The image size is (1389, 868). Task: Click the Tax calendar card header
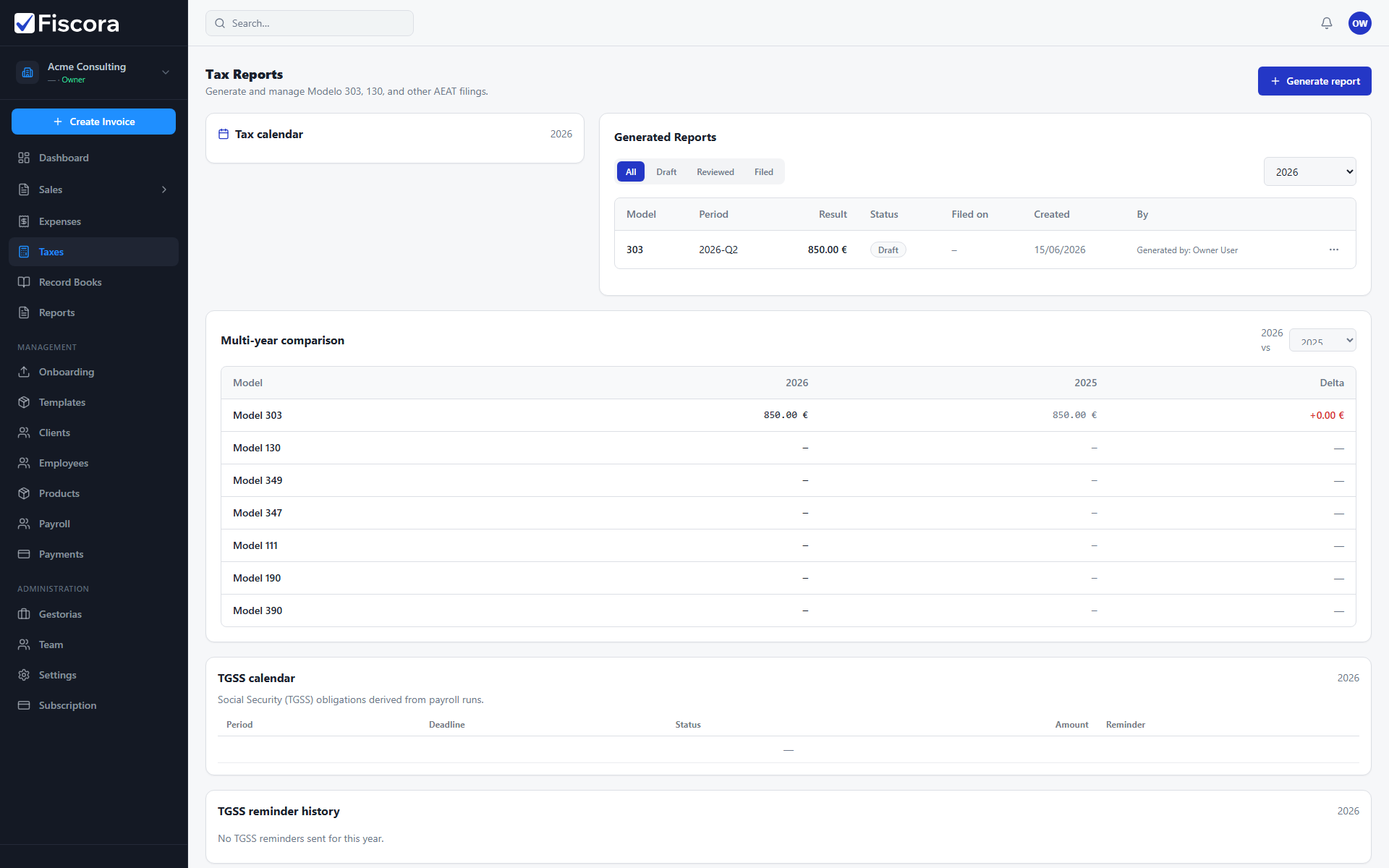click(395, 134)
